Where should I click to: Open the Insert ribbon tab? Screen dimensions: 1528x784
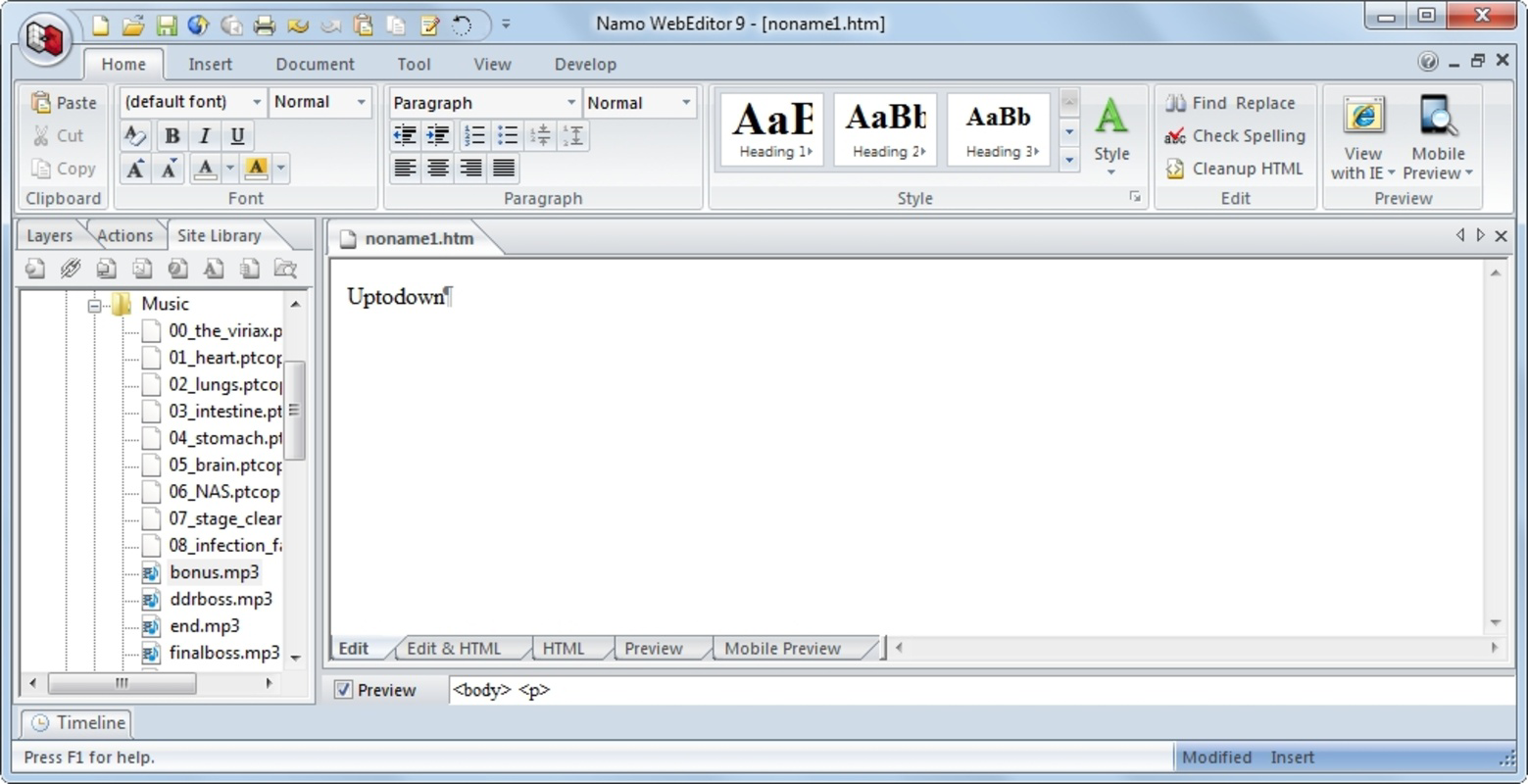pos(210,65)
